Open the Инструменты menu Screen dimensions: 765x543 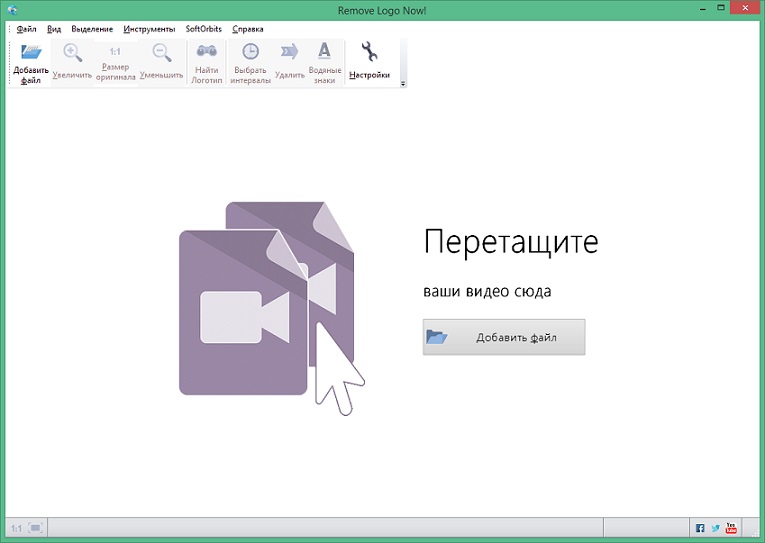[149, 29]
